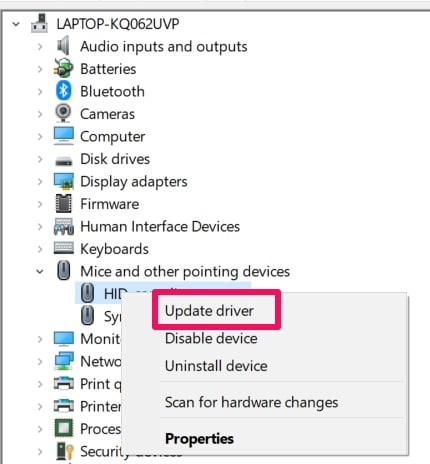Click the Batteries category icon
The height and width of the screenshot is (464, 430).
click(63, 68)
